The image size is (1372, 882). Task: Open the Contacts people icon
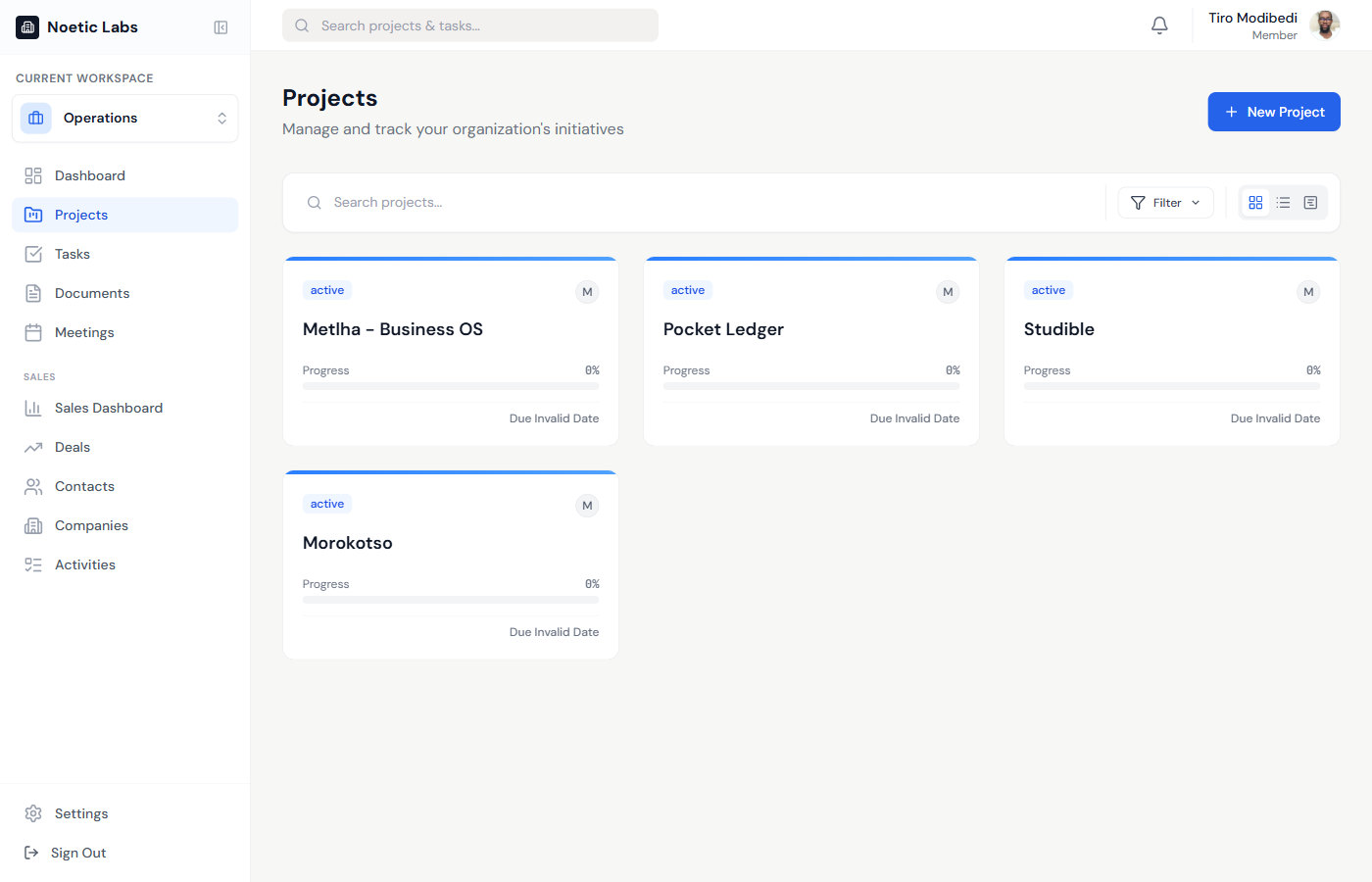pyautogui.click(x=32, y=485)
